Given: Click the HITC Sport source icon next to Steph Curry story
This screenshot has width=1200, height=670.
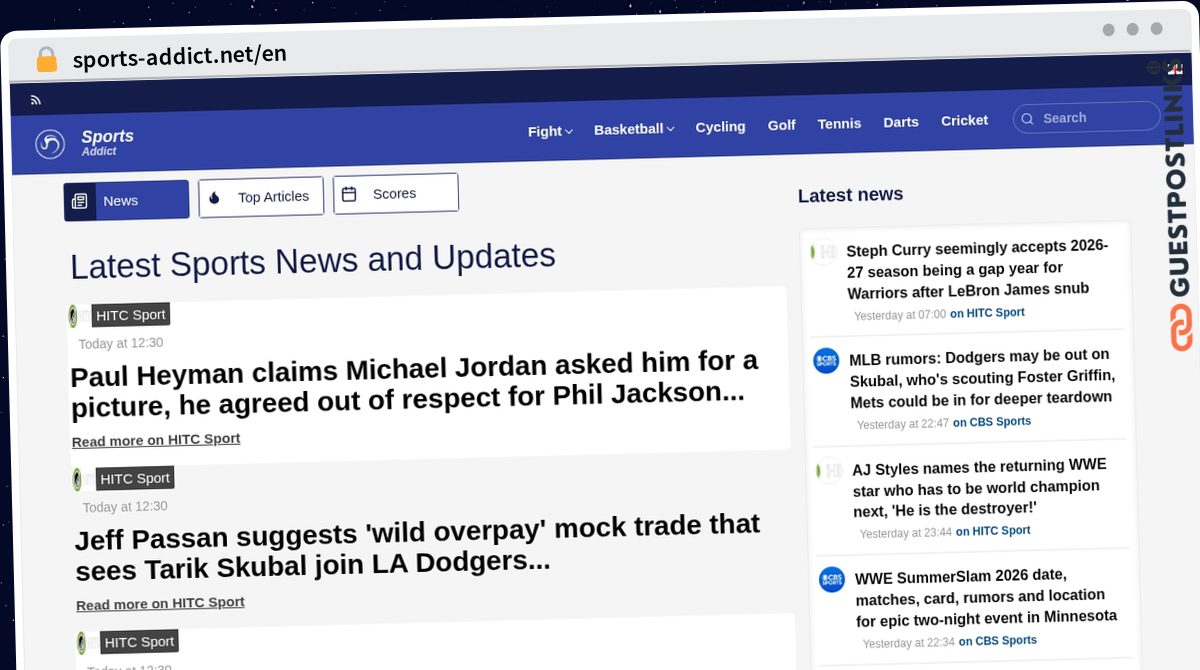Looking at the screenshot, I should tap(825, 252).
